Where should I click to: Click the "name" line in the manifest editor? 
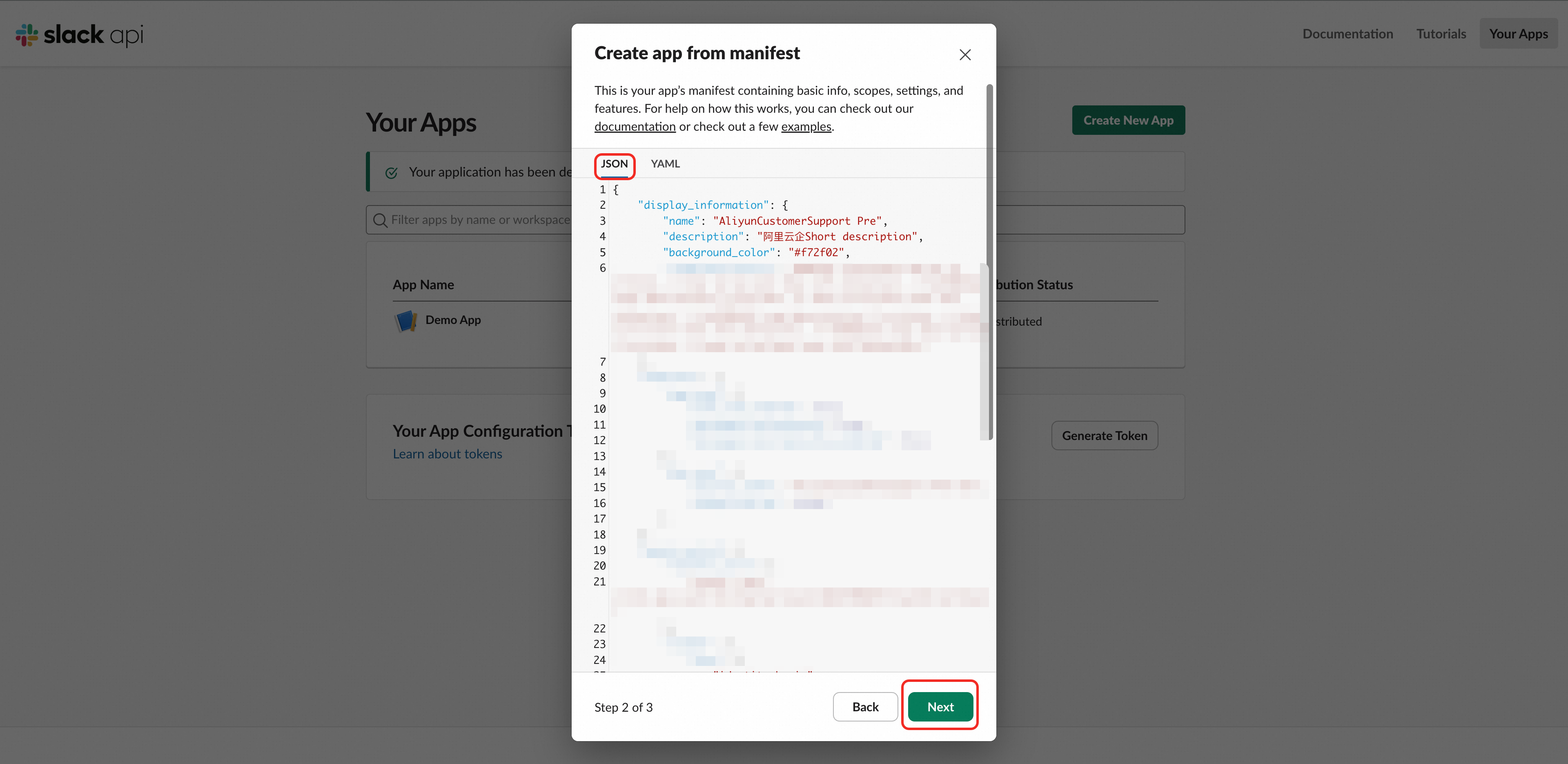pyautogui.click(x=774, y=221)
